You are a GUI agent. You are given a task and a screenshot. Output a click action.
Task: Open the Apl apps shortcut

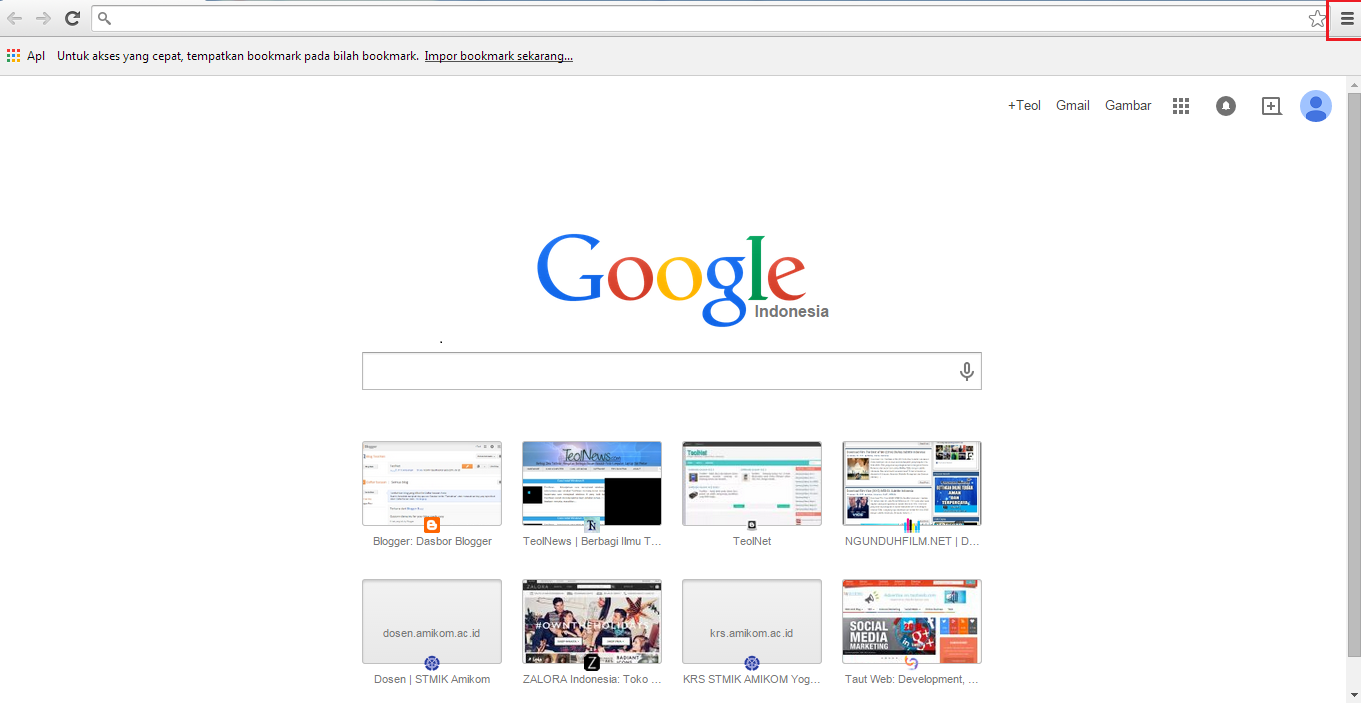coord(26,56)
